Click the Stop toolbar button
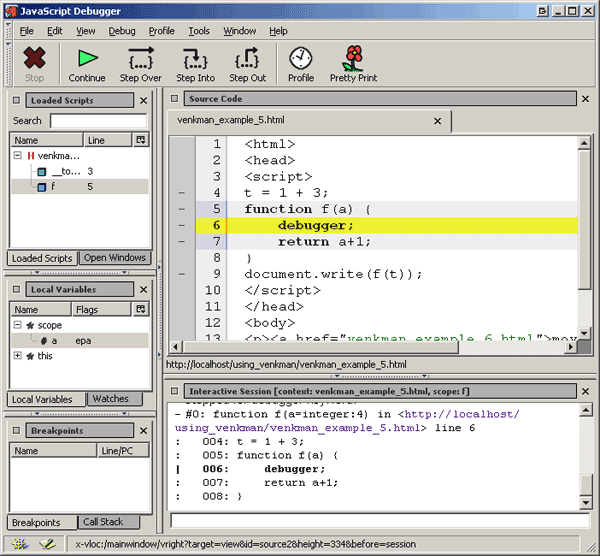600x556 pixels. point(34,64)
